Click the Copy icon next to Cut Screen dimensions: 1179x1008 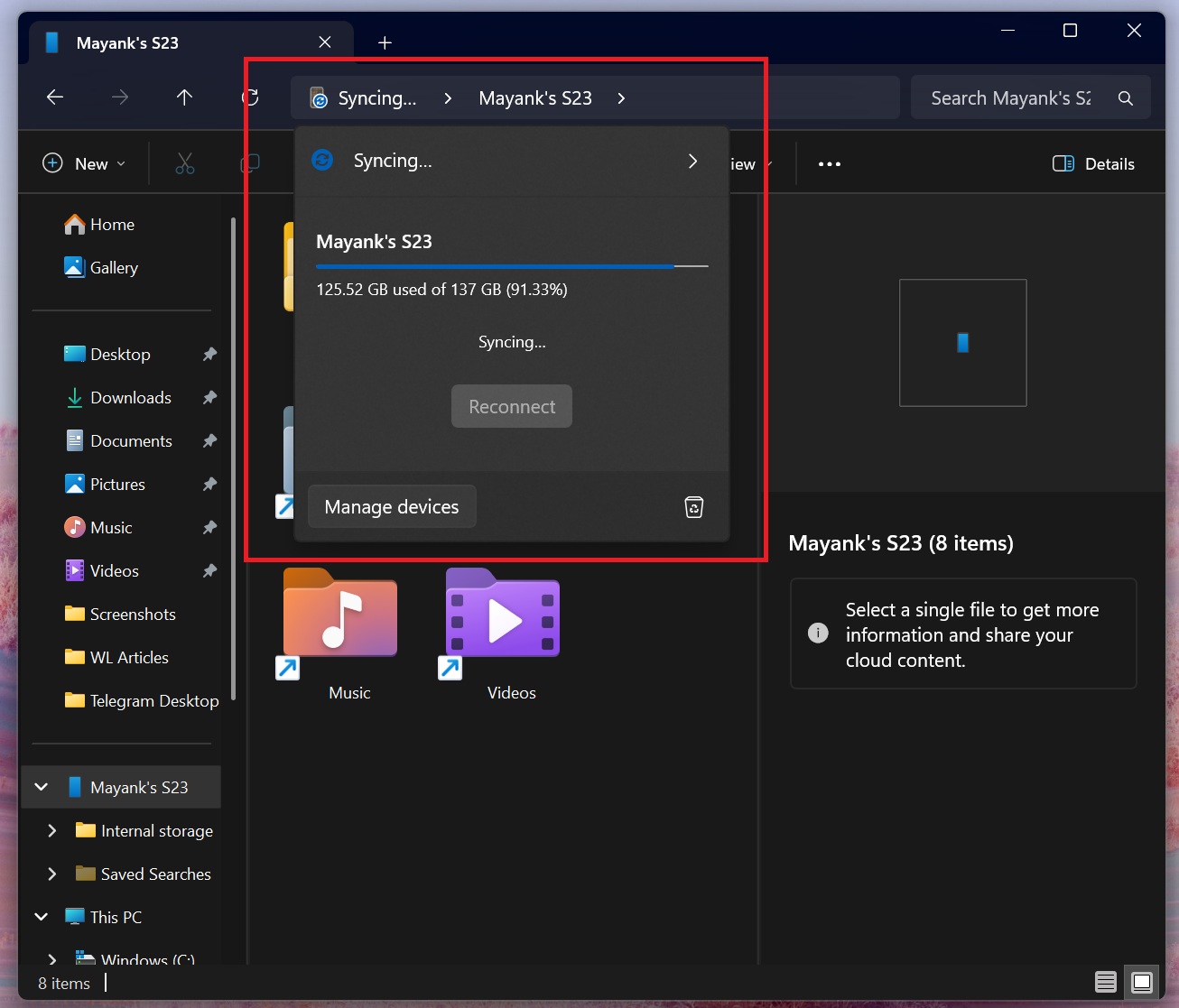(249, 163)
